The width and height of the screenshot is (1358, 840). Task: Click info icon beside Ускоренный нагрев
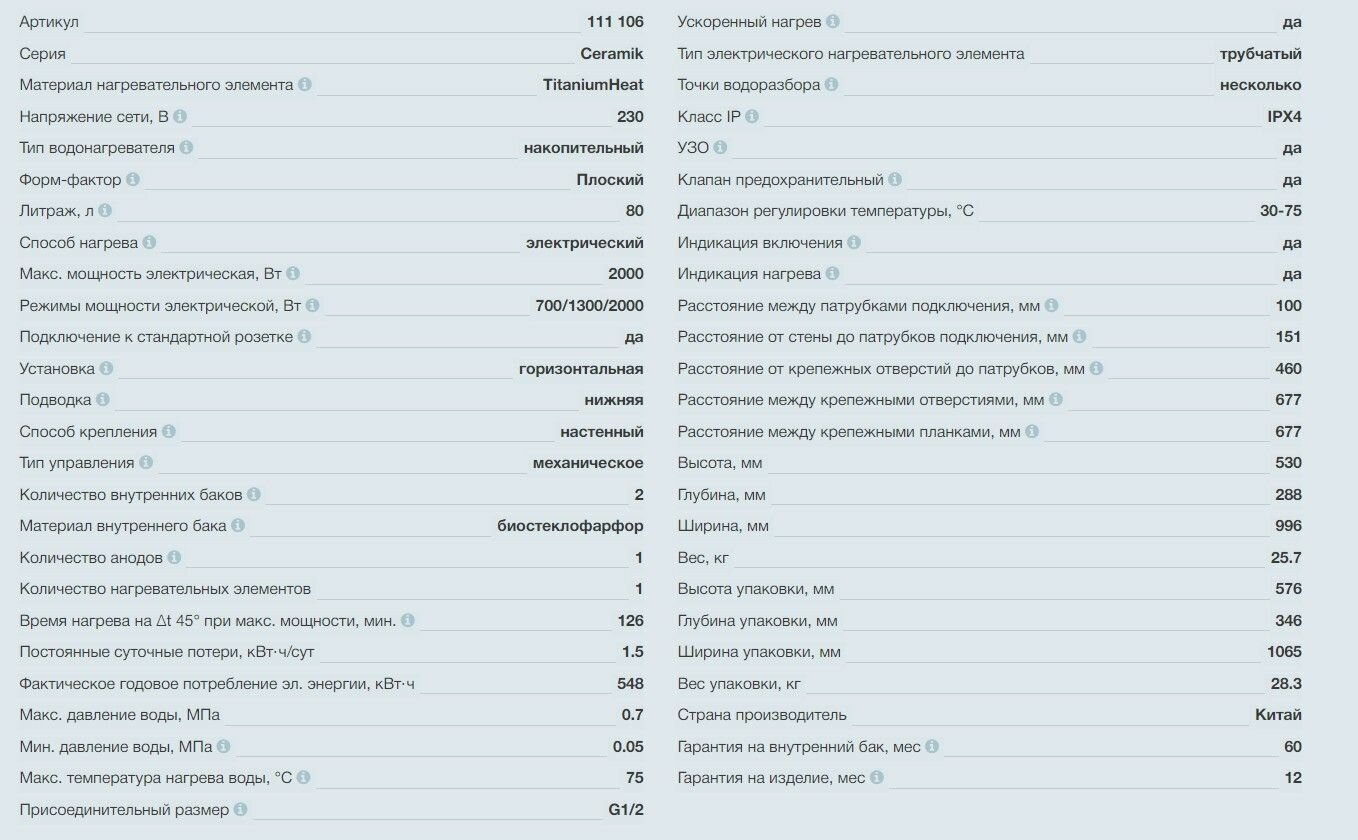(833, 21)
